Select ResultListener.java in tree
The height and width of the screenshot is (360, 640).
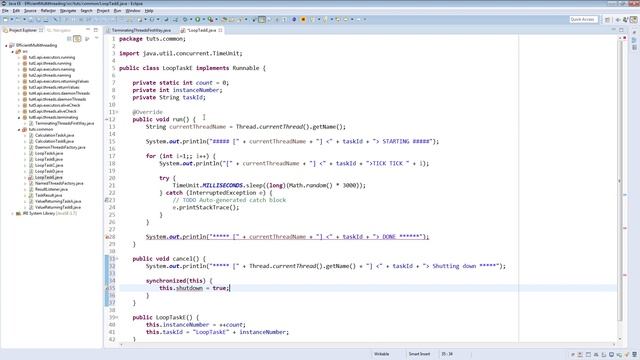[x=51, y=189]
